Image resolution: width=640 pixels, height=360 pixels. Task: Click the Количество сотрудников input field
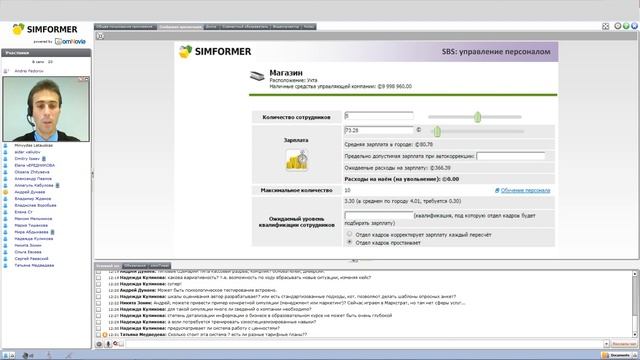(x=379, y=116)
